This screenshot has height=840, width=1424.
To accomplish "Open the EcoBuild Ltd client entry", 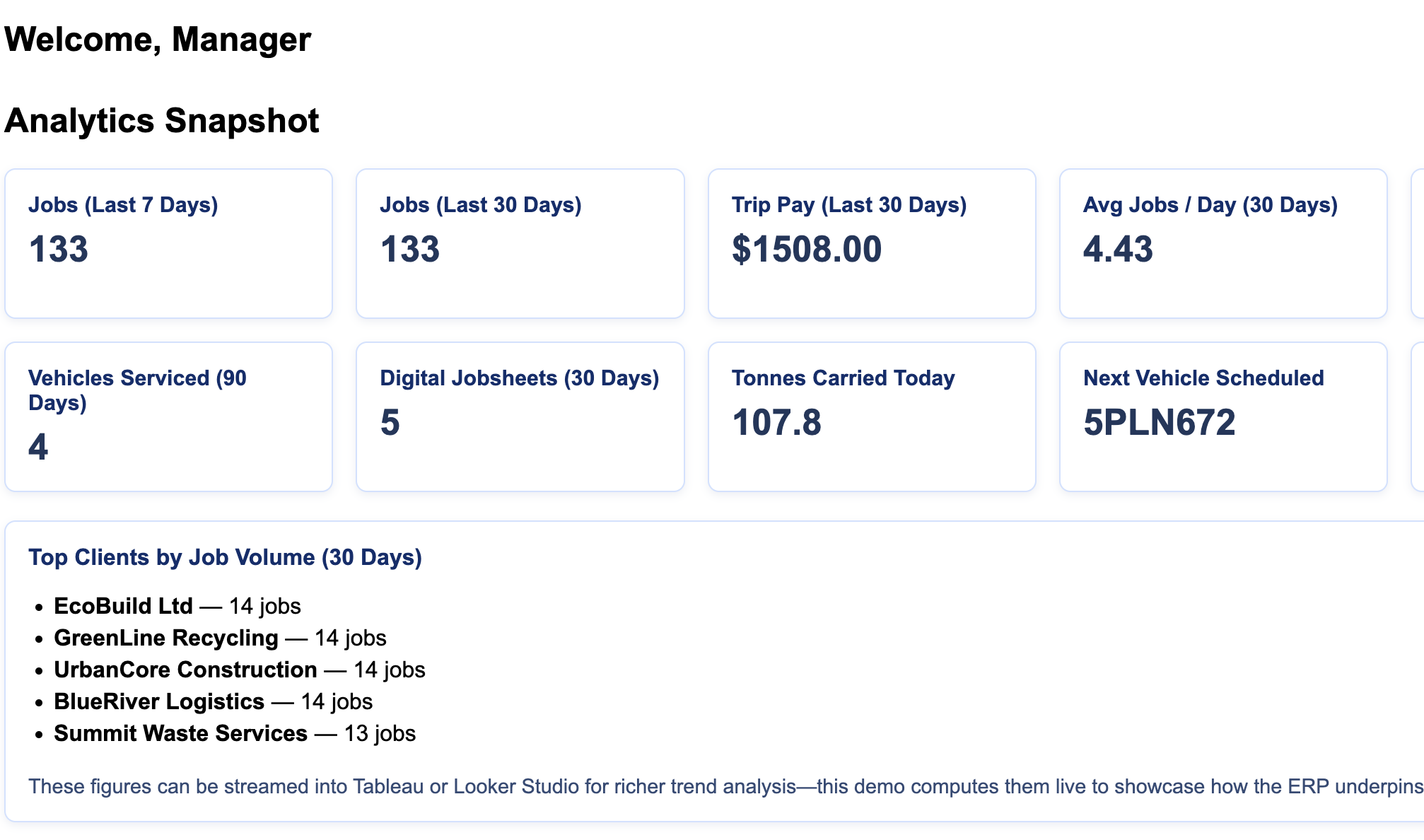I will pos(123,606).
